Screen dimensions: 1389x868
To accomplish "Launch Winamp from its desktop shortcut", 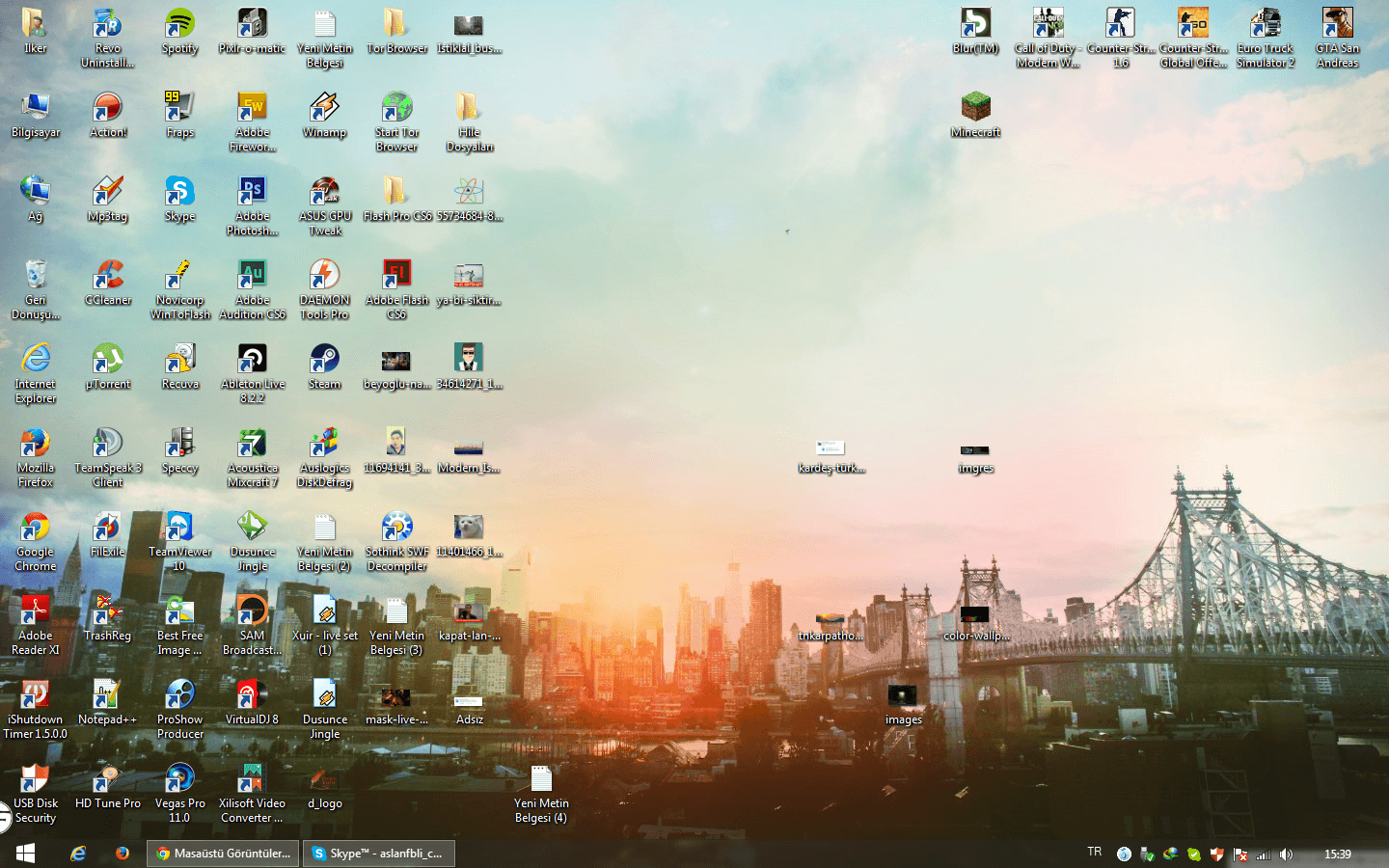I will pos(324,116).
